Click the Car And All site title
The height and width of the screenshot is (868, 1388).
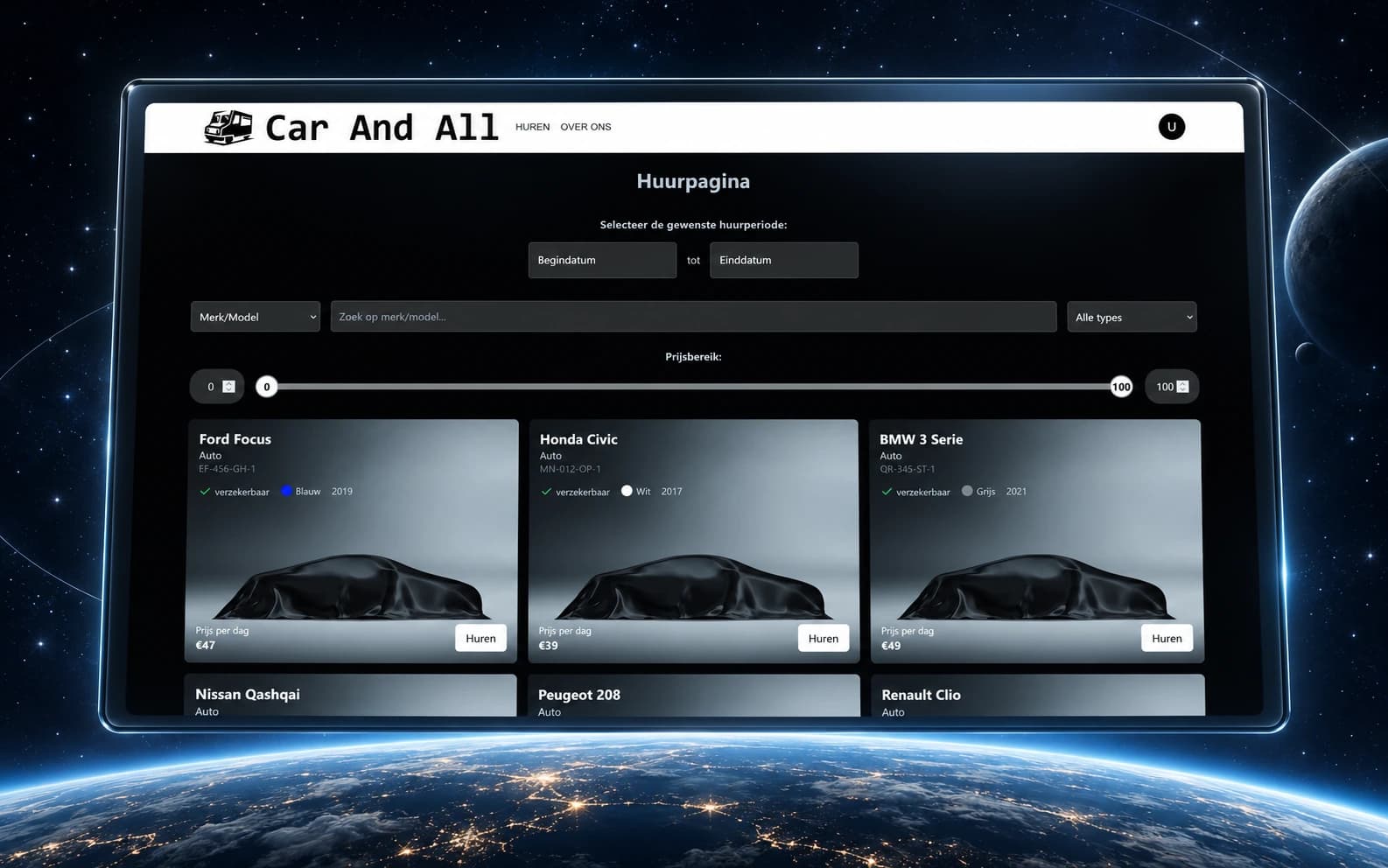382,128
